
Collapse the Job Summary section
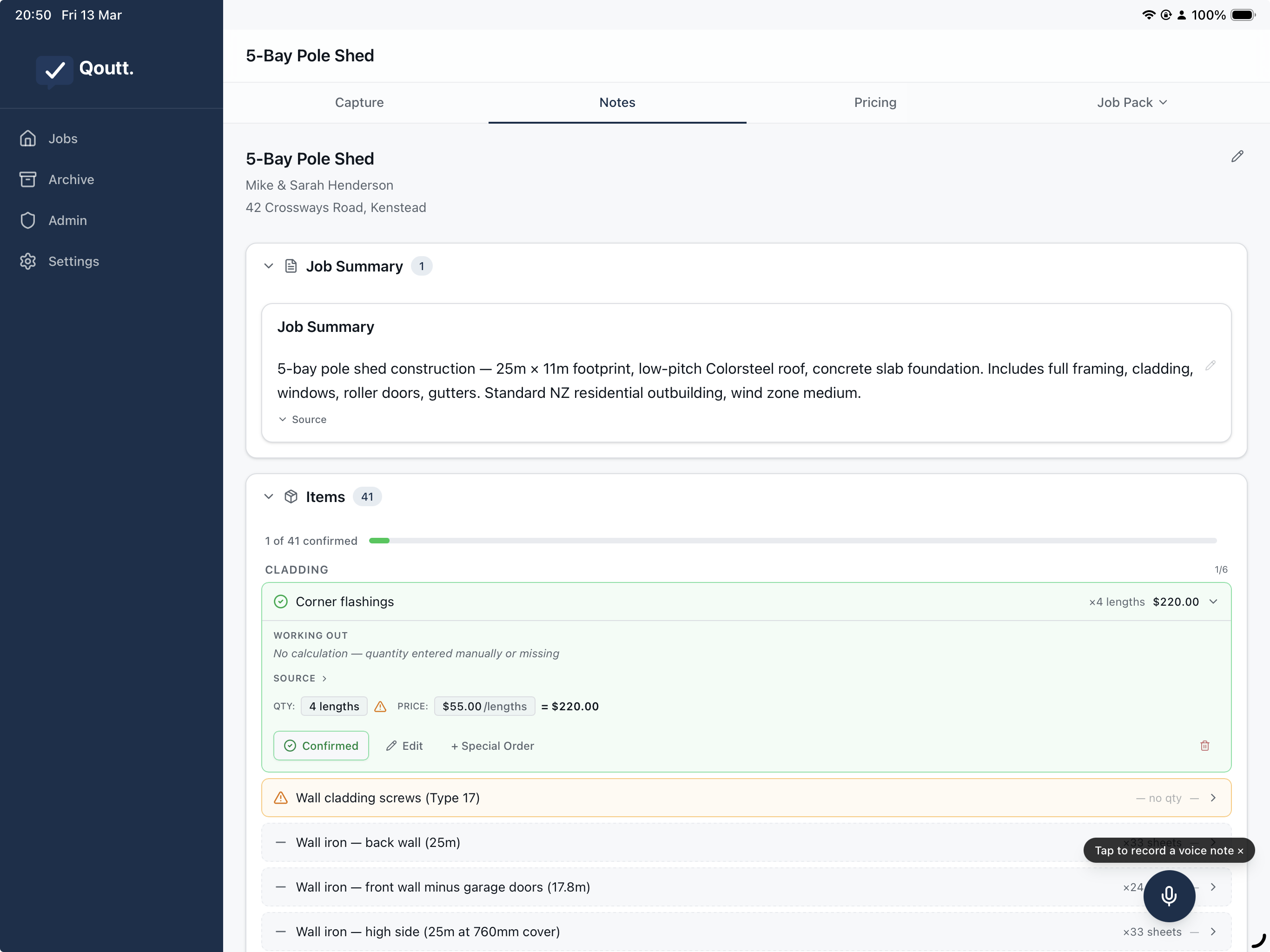[268, 266]
